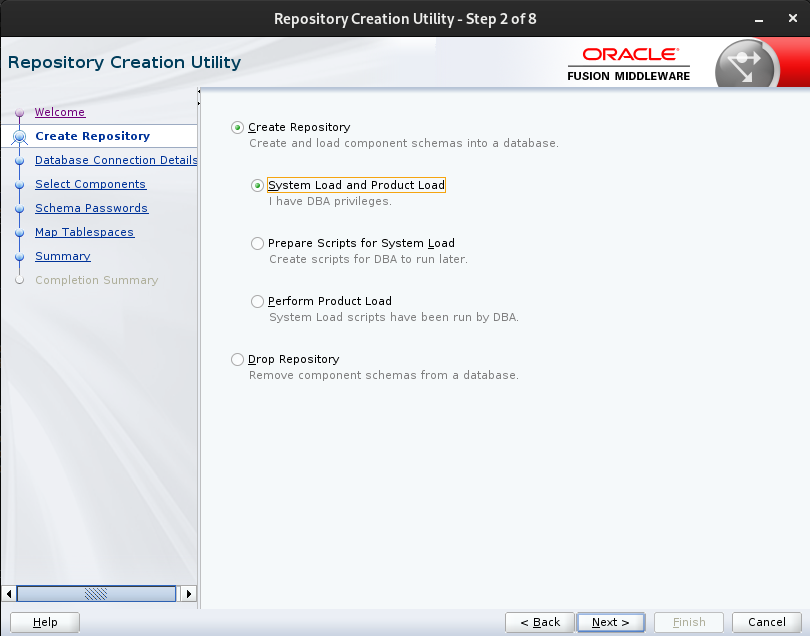Screen dimensions: 810x636
Task: Click the Help button
Action: coord(45,622)
